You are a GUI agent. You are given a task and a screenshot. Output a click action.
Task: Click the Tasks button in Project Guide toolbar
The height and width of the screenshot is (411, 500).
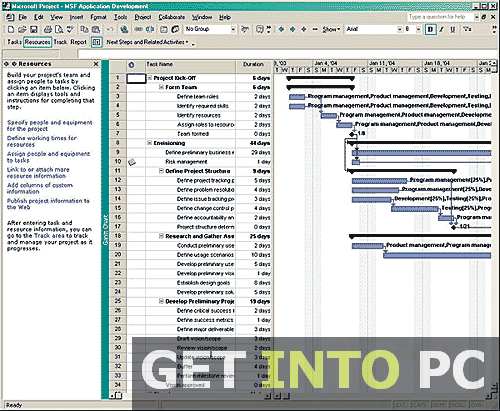click(14, 42)
